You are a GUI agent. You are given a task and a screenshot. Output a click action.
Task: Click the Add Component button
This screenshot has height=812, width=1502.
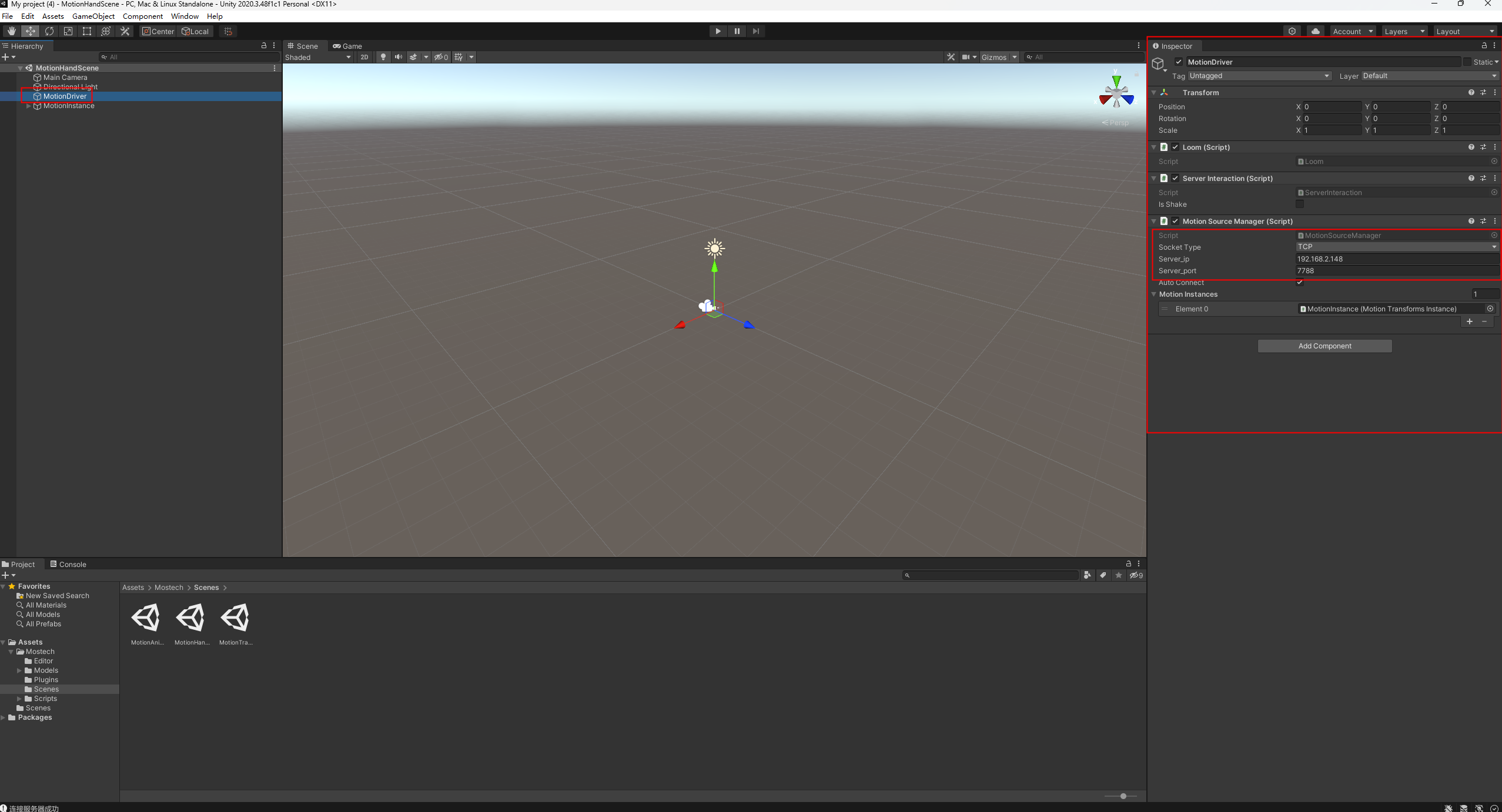[1324, 346]
